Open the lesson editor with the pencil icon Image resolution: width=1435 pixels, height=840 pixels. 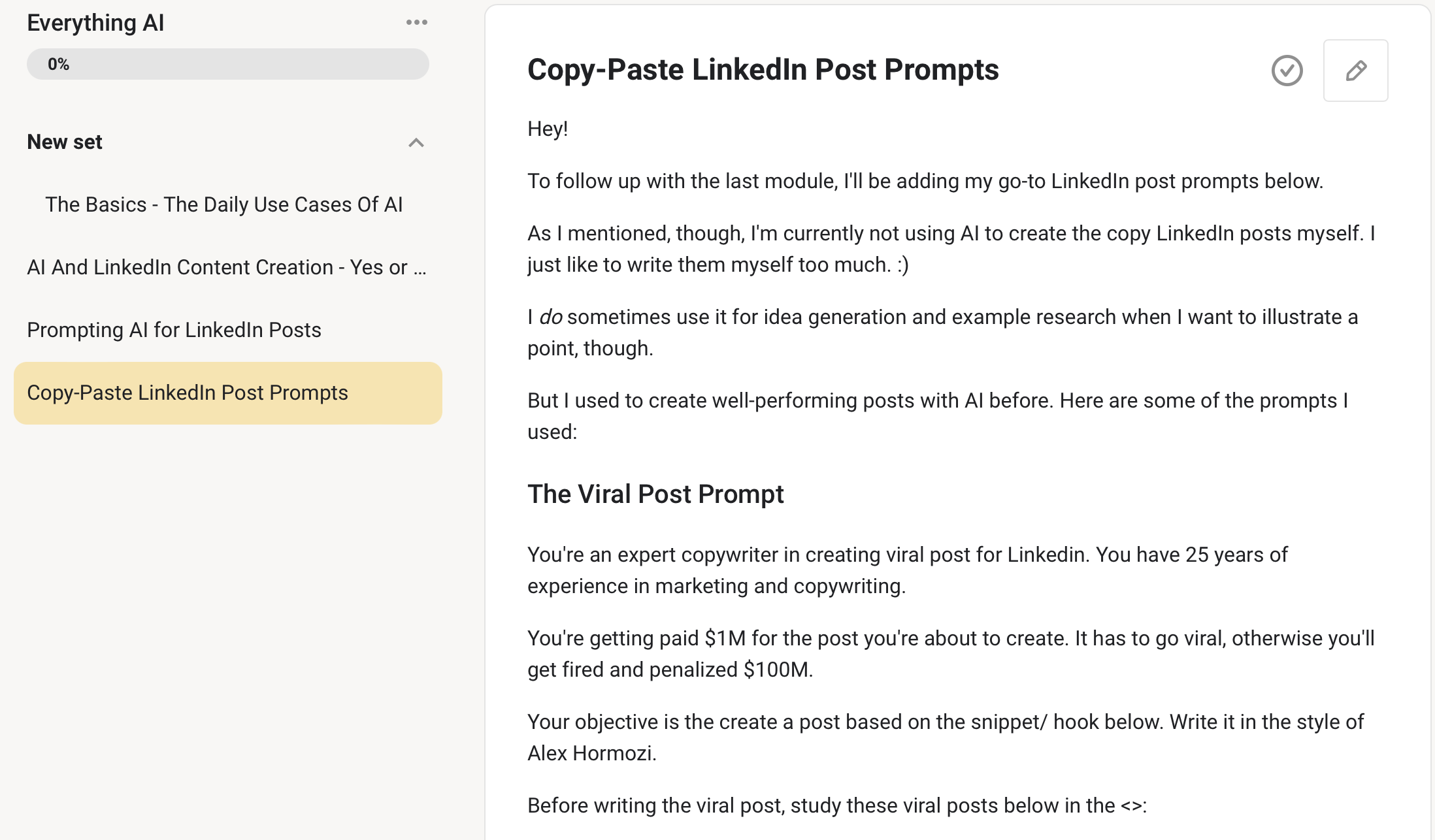tap(1355, 71)
